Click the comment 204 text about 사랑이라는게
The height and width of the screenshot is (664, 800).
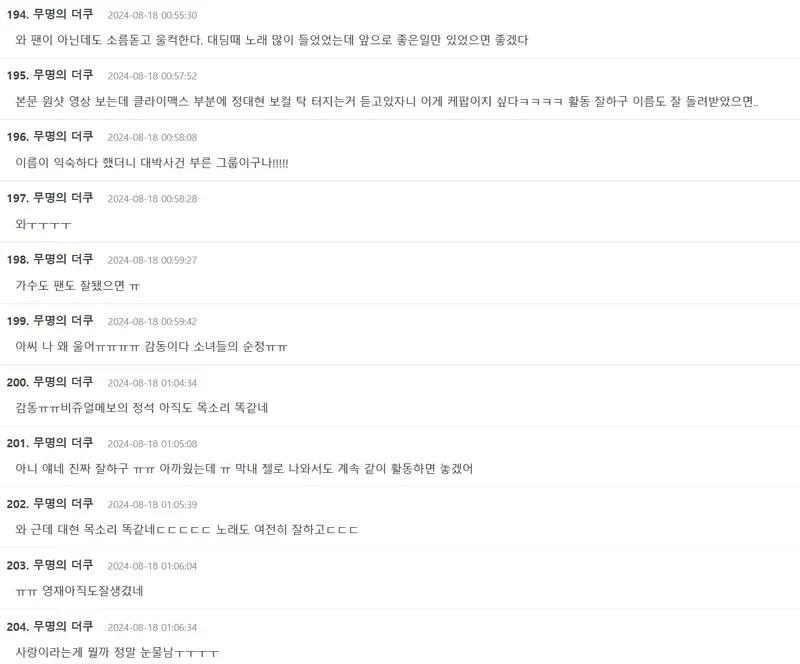click(x=117, y=652)
